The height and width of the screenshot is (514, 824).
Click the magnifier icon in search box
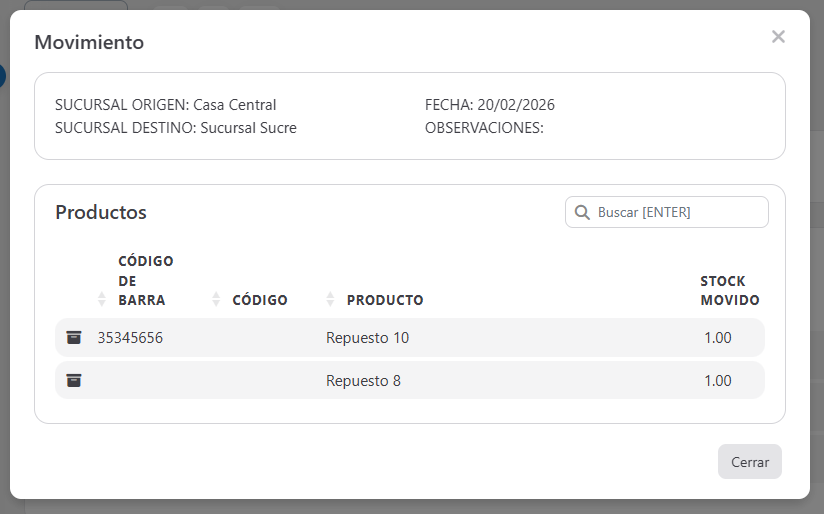point(581,212)
